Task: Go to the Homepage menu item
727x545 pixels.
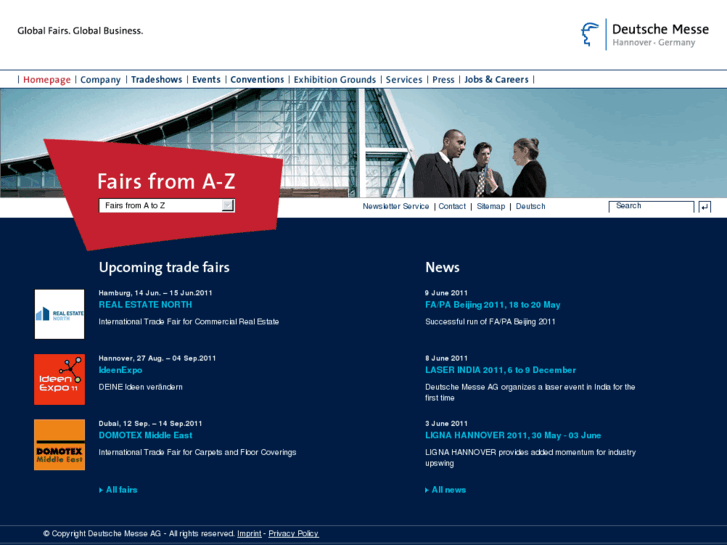Action: pos(47,80)
